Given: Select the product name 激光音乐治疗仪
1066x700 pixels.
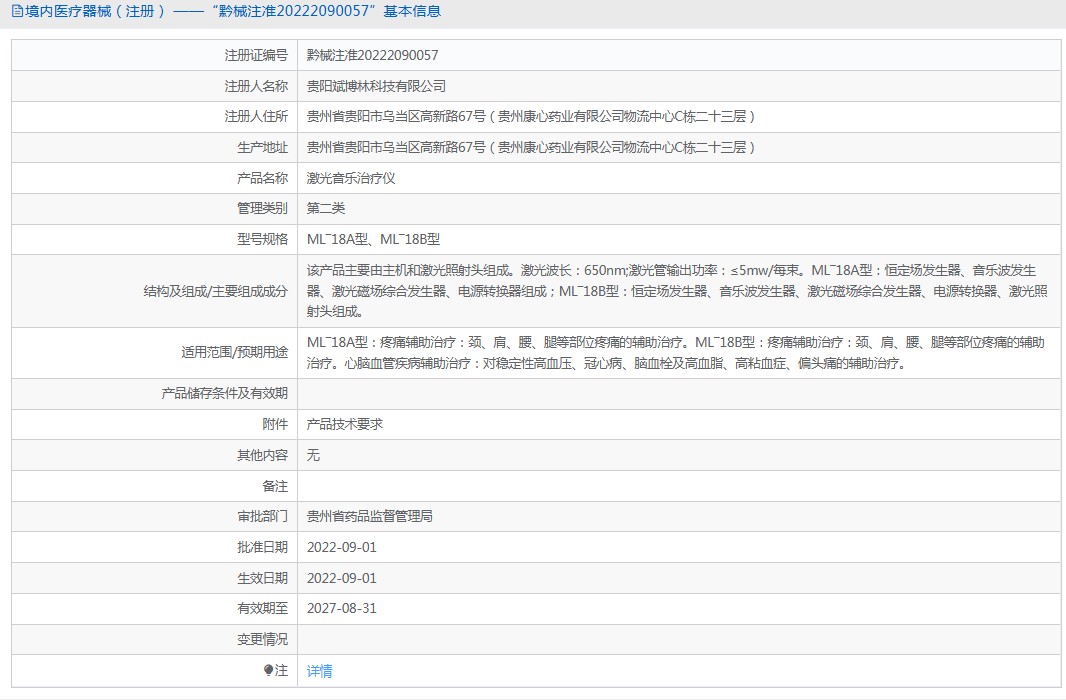Looking at the screenshot, I should click(x=351, y=178).
